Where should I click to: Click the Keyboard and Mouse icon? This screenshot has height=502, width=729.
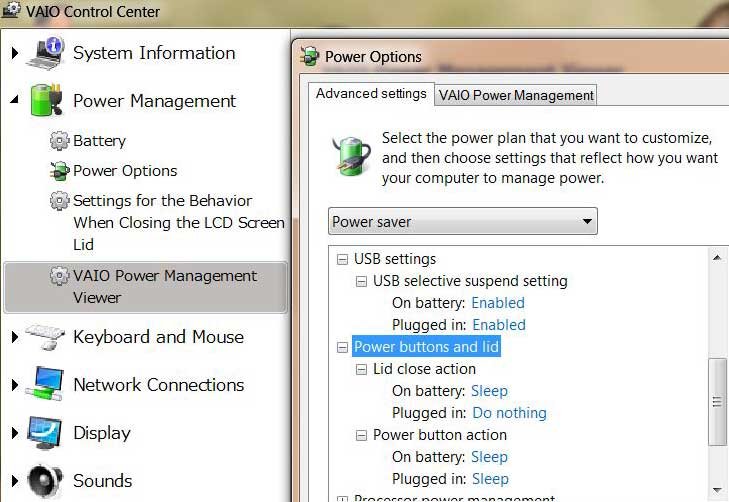coord(45,337)
